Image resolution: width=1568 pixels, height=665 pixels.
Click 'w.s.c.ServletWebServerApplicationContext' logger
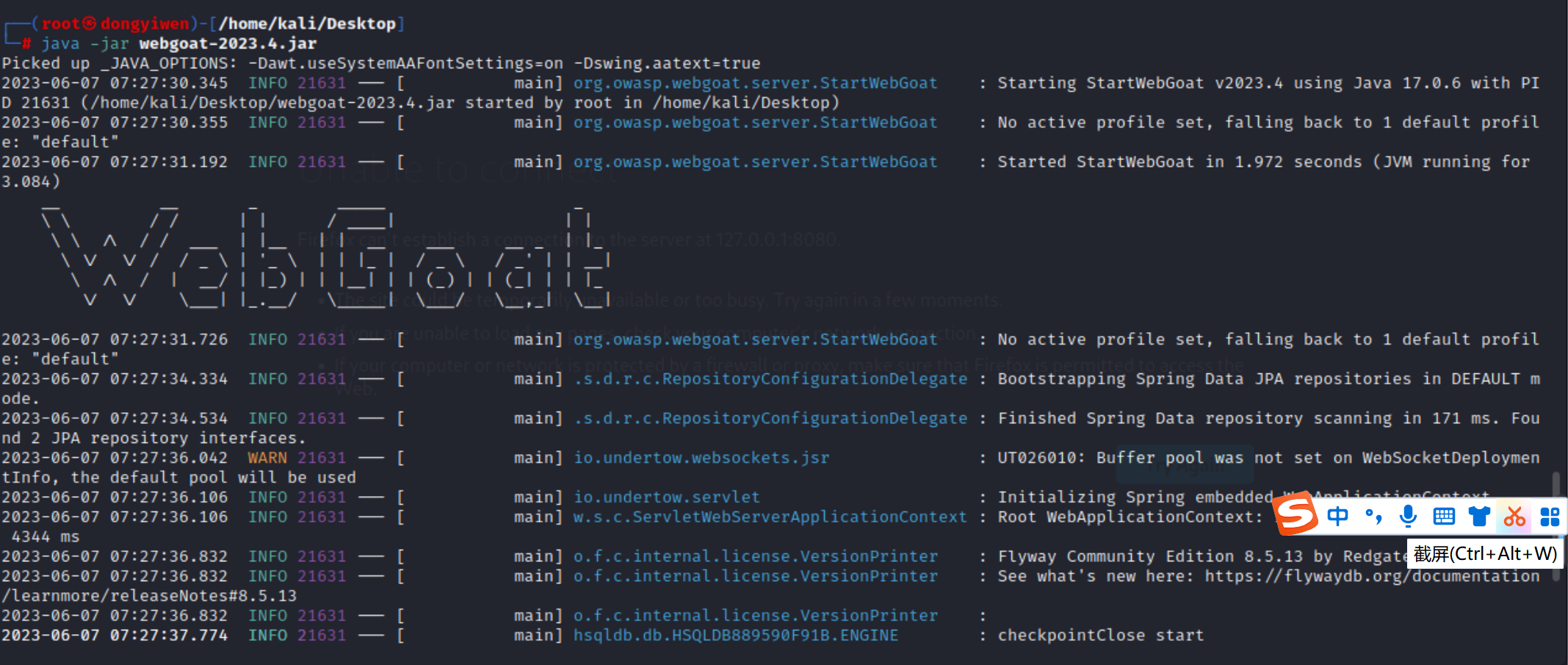pyautogui.click(x=770, y=517)
